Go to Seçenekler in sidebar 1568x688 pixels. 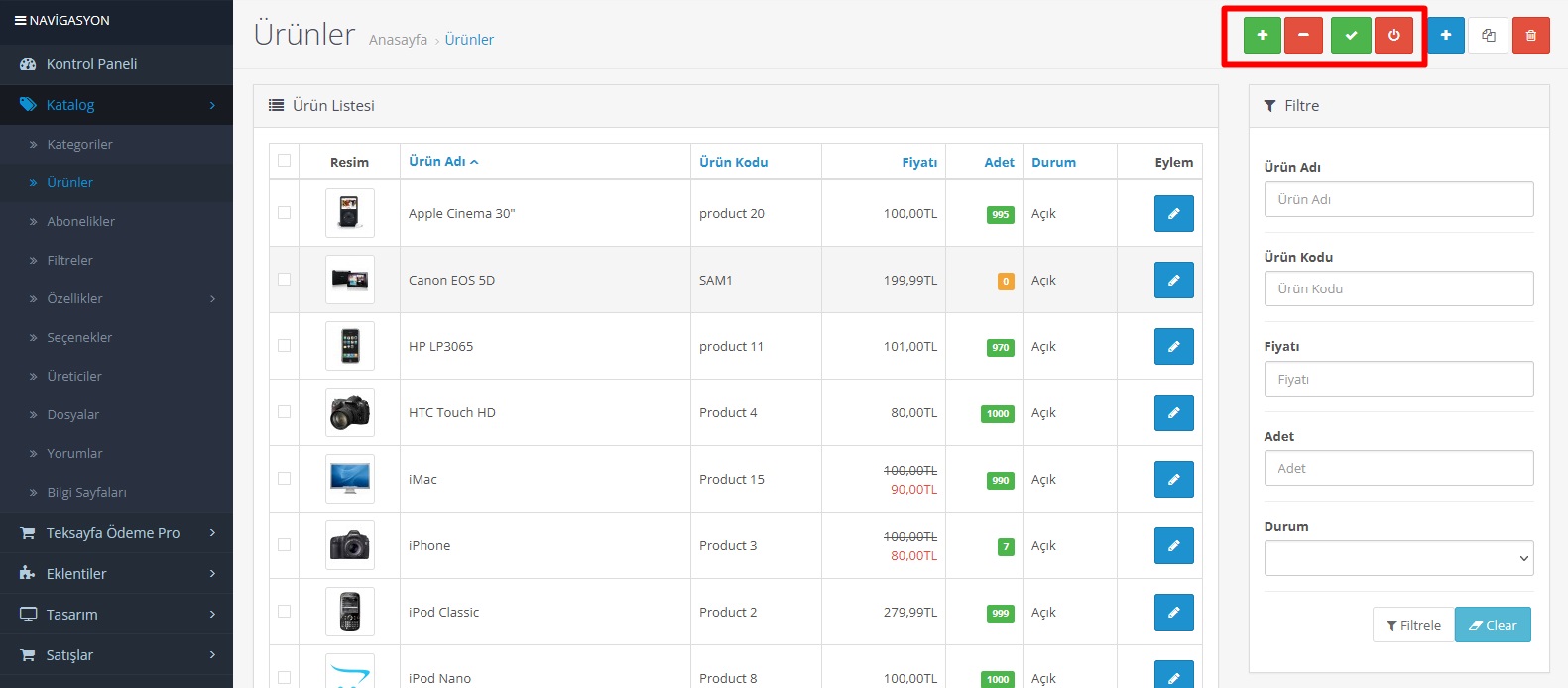(116, 337)
